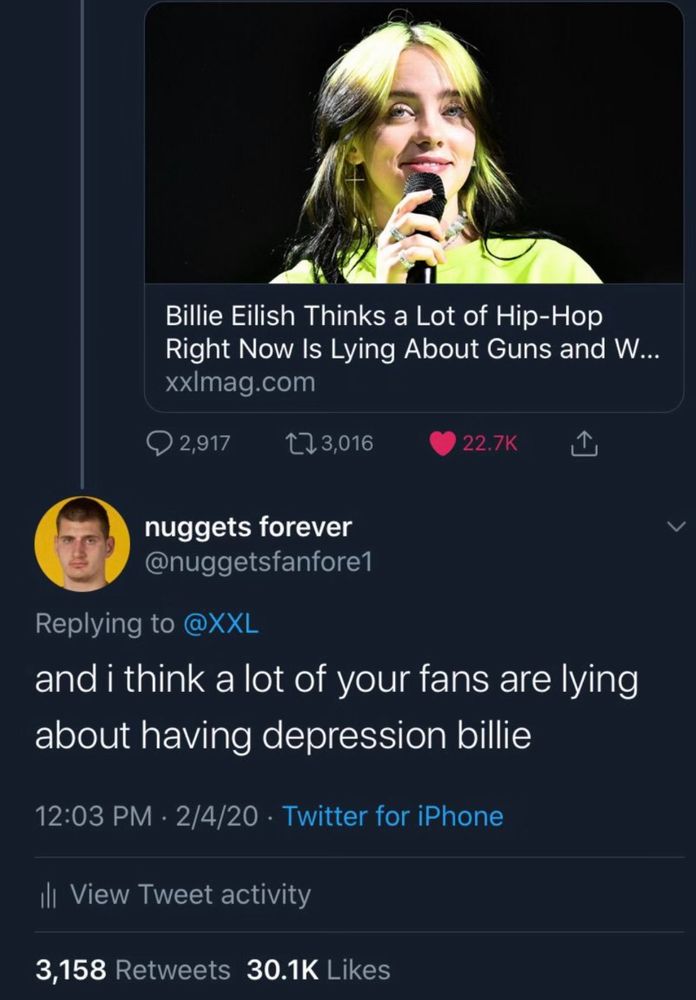Click the Twitter for iPhone link
The height and width of the screenshot is (1000, 696).
pos(393,816)
